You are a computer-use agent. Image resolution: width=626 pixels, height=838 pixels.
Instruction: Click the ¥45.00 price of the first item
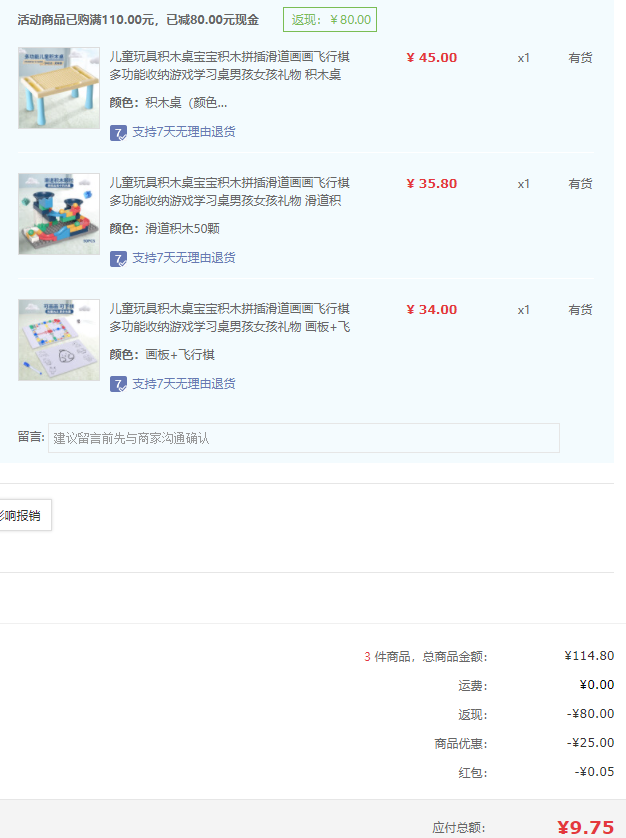[432, 58]
